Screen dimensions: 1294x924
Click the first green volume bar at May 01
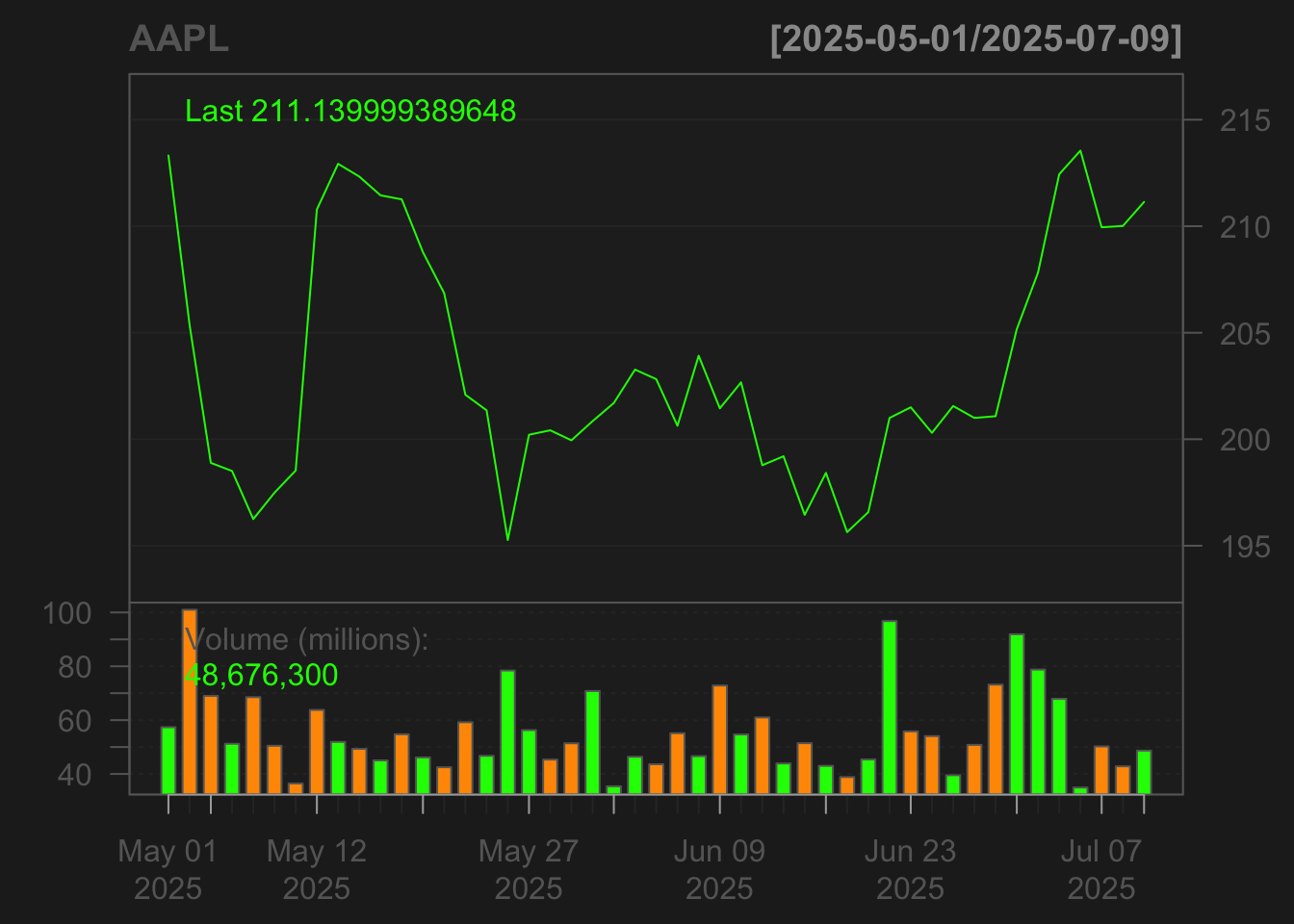(168, 760)
